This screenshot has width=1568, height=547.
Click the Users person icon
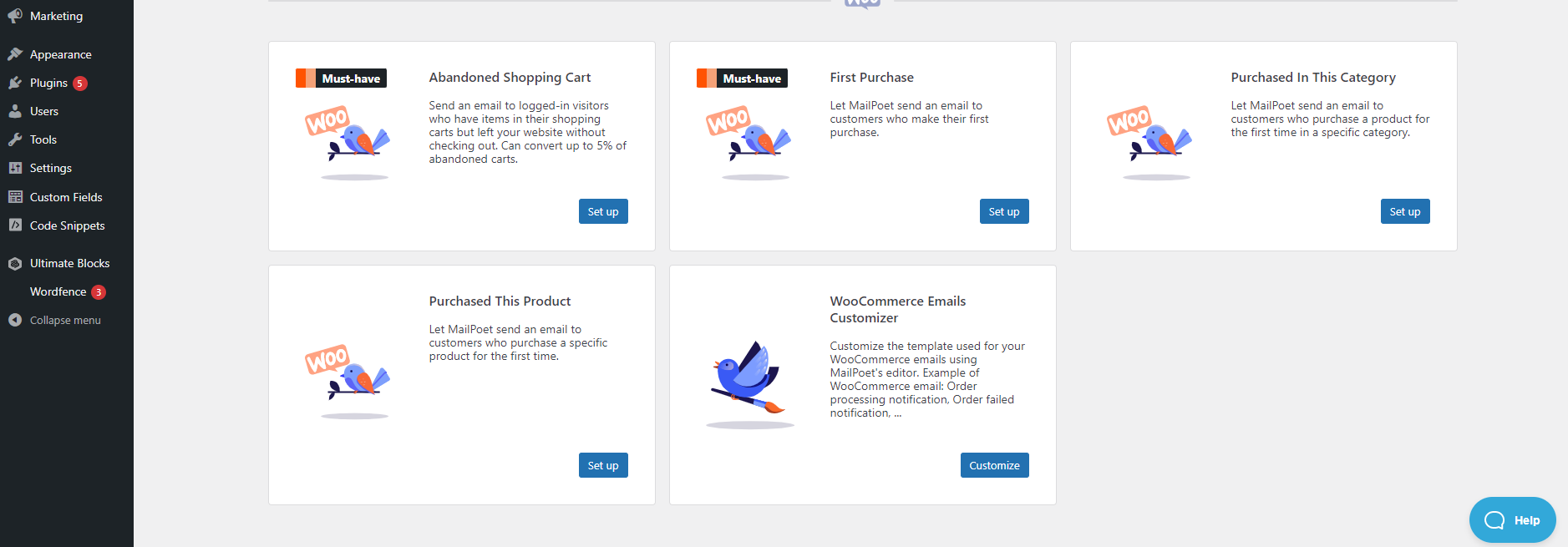tap(15, 111)
